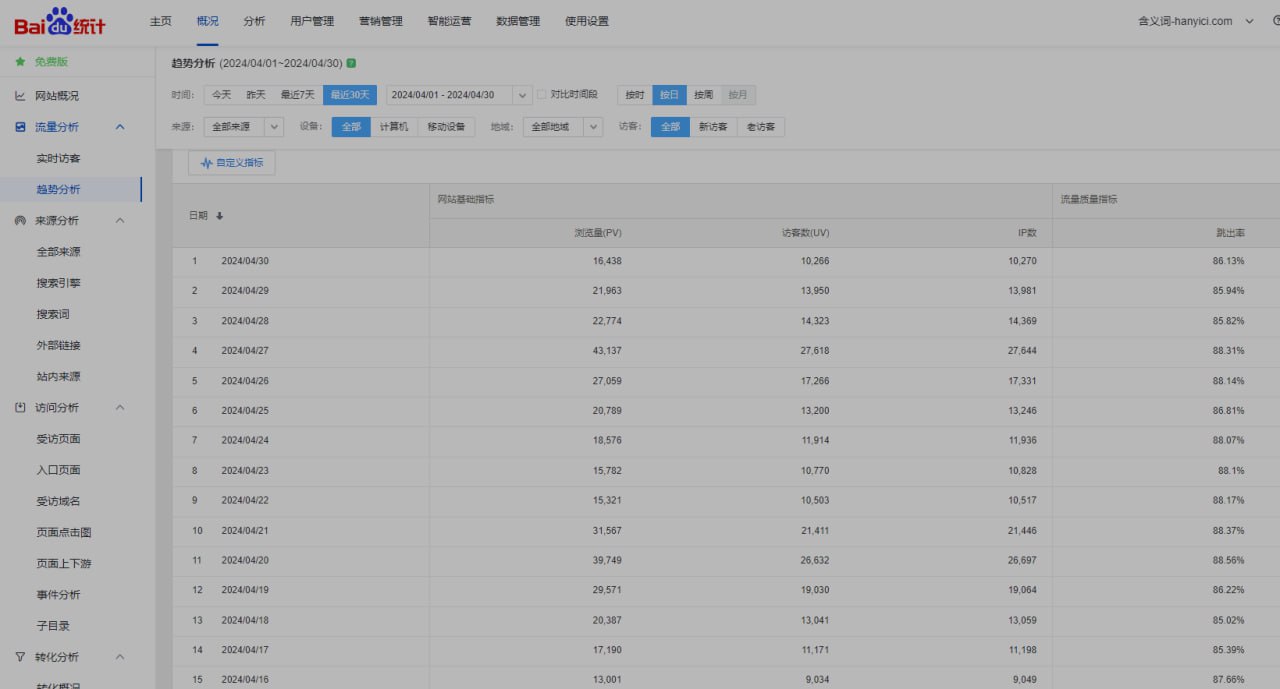Click the green help icon beside date range

tap(351, 63)
